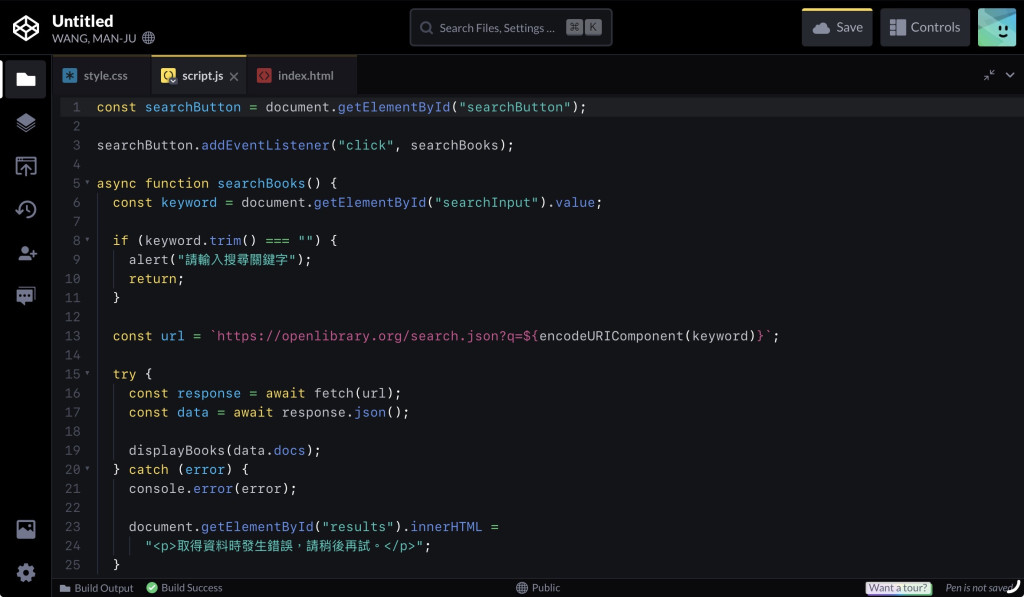1024x597 pixels.
Task: Click the addEventListener text on line 3
Action: 265,145
